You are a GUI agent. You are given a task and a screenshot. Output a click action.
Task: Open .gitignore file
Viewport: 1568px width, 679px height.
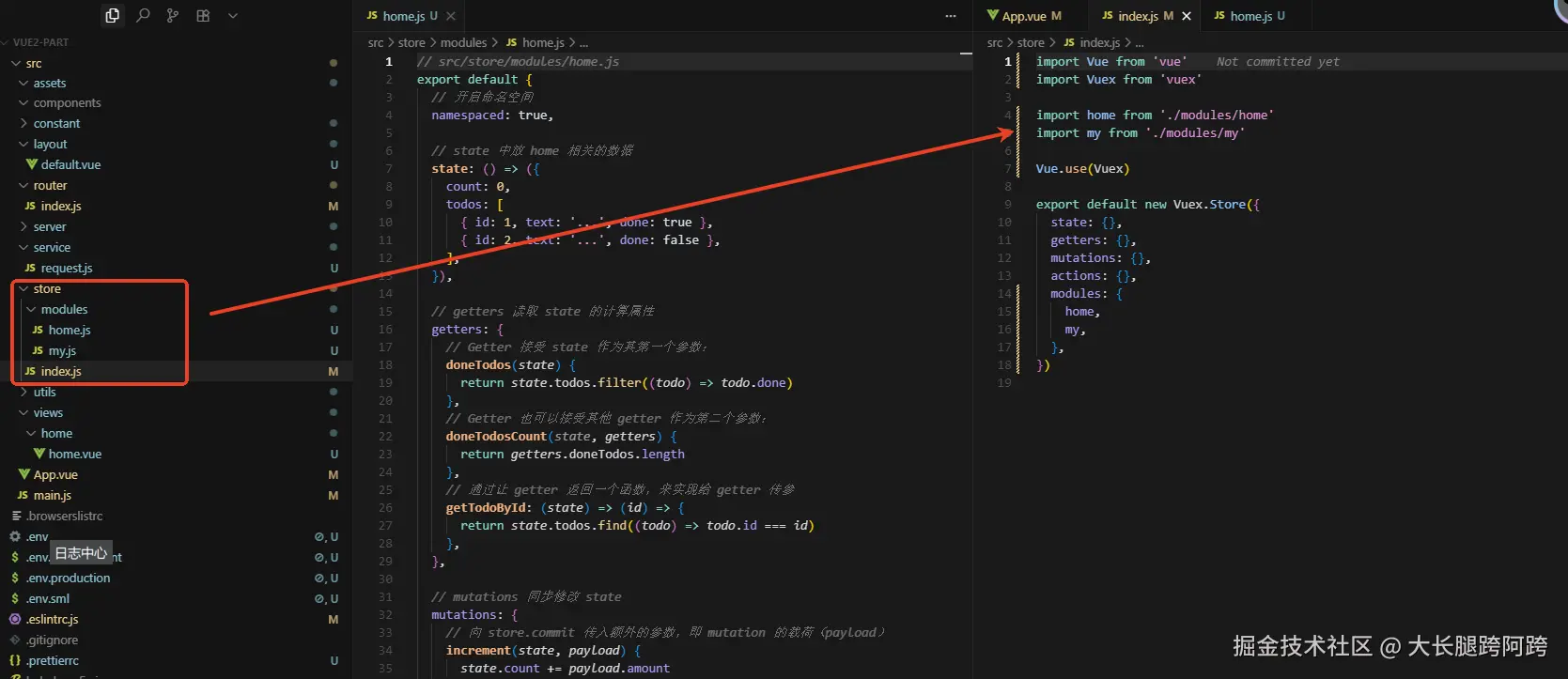(x=52, y=640)
